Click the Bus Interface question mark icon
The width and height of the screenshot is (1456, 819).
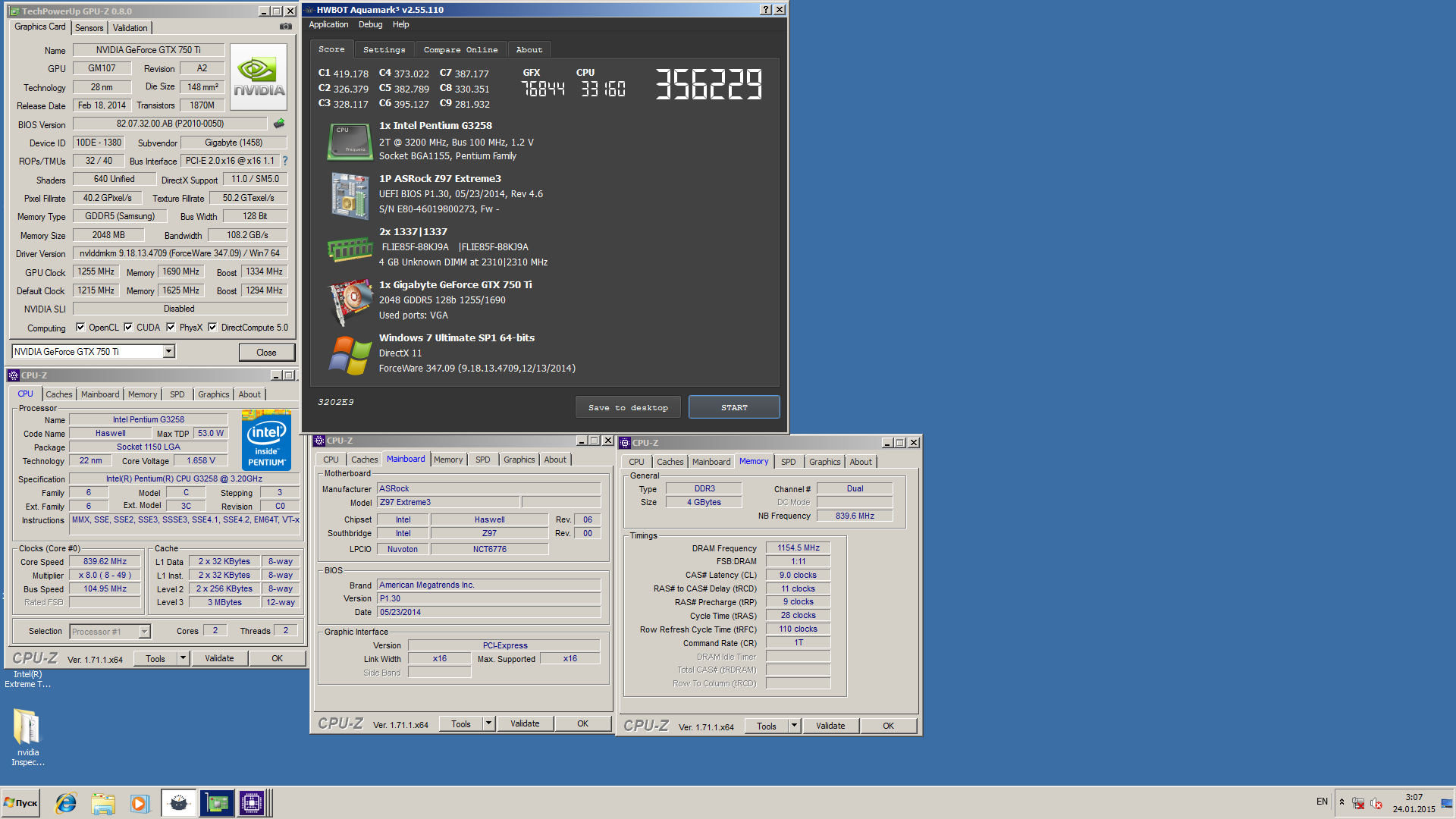point(285,161)
